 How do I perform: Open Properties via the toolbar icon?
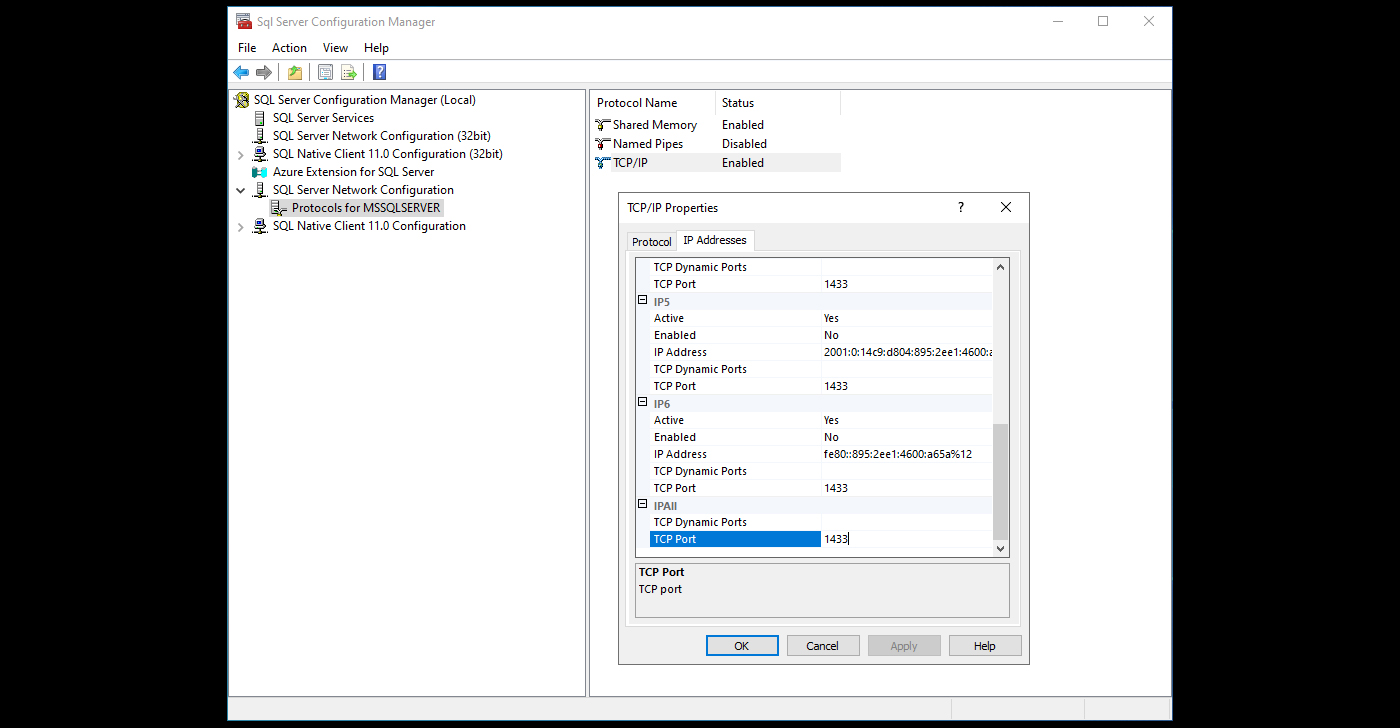click(x=325, y=72)
